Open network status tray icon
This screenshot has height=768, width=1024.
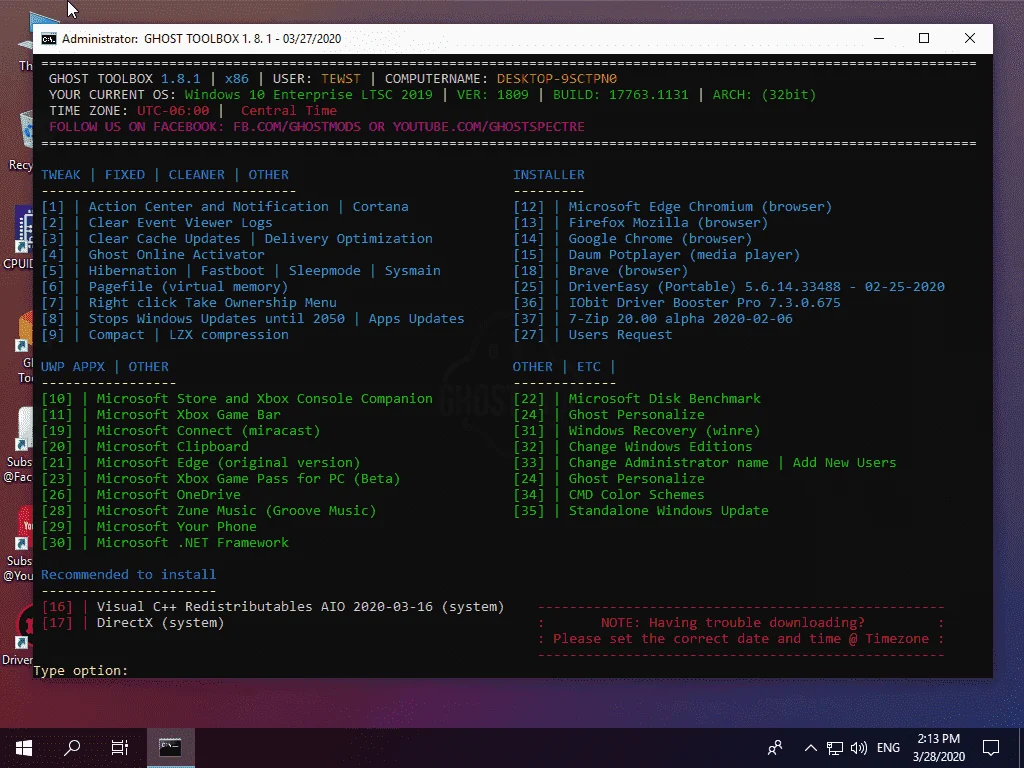pos(835,748)
